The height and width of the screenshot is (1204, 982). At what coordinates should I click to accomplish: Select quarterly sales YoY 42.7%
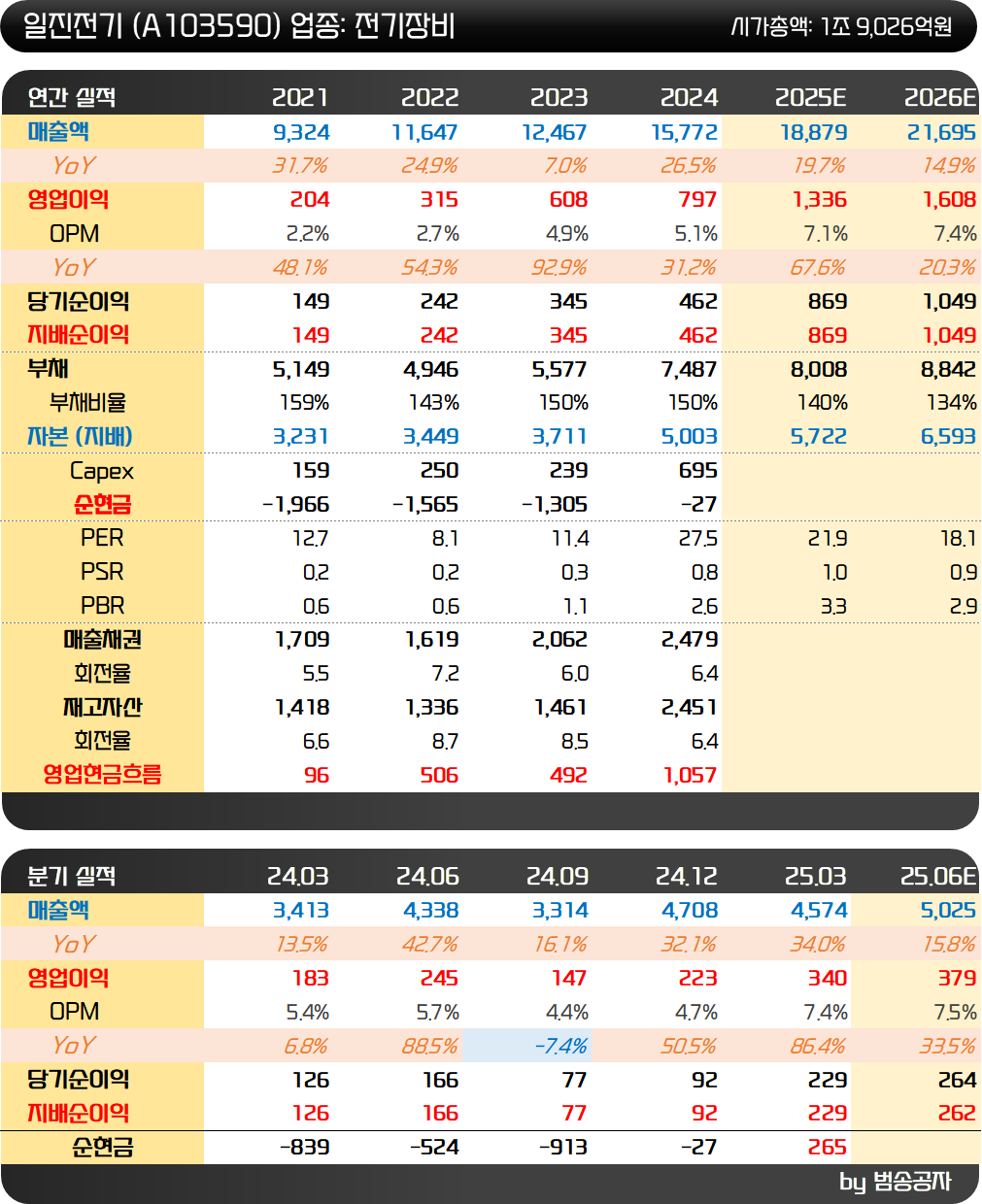coord(429,944)
